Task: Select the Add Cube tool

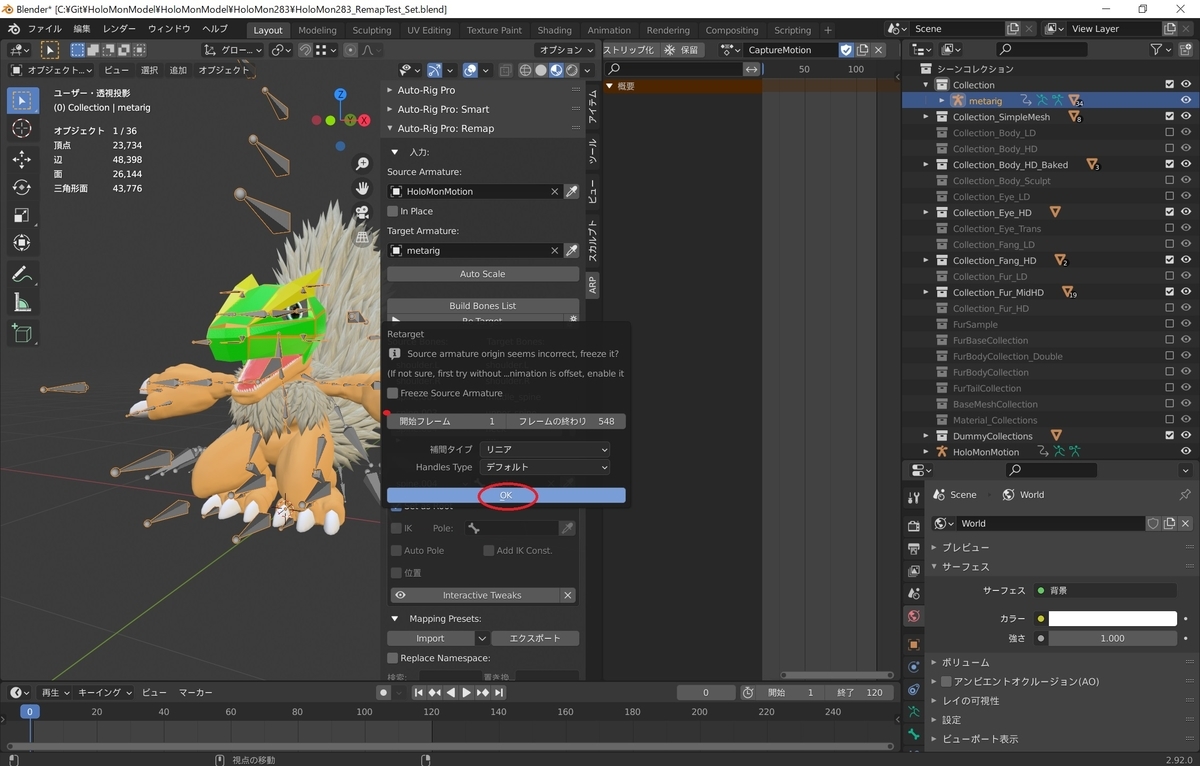Action: click(x=22, y=334)
